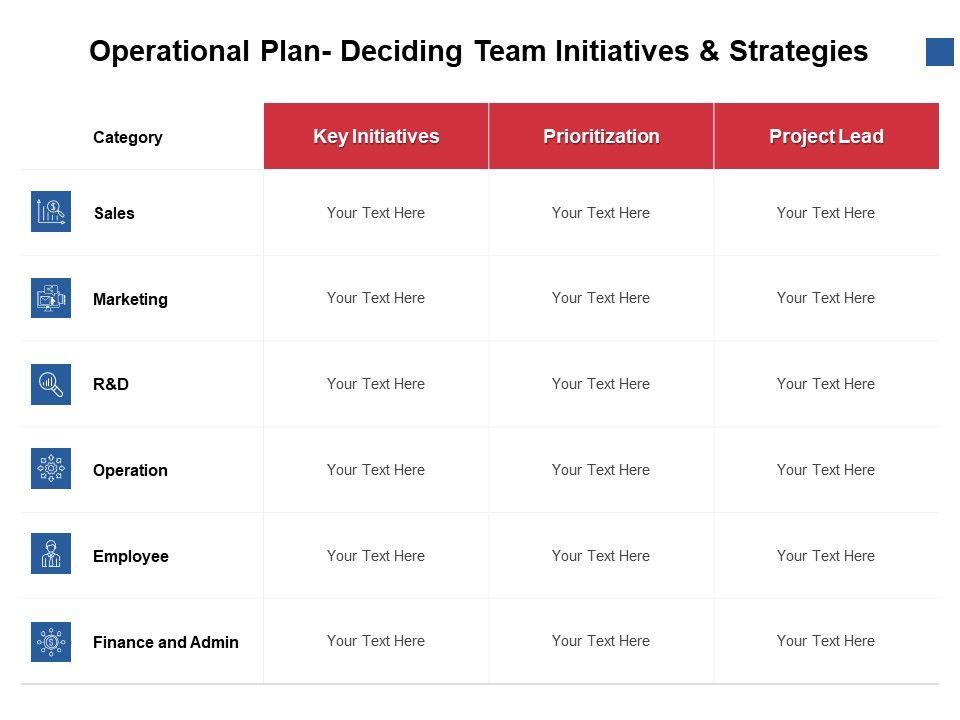960x720 pixels.
Task: Edit Employee Prioritization placeholder text
Action: (x=601, y=556)
